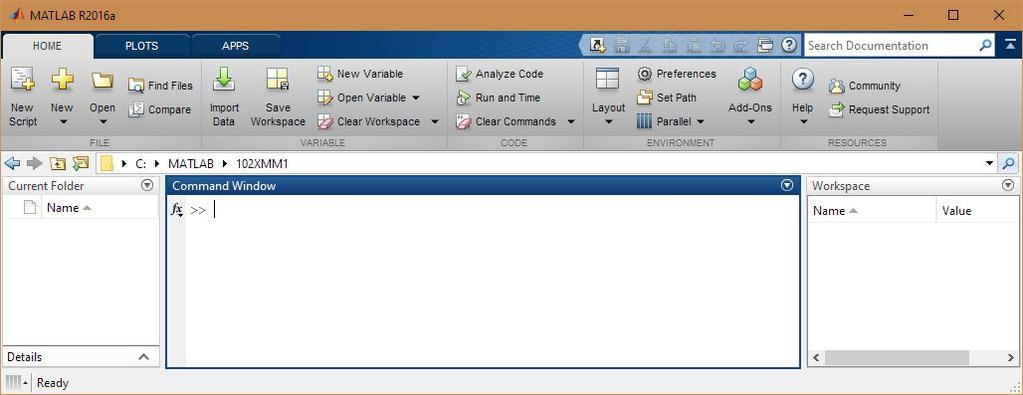This screenshot has height=395, width=1023.
Task: Expand the Layout dropdown arrow
Action: pyautogui.click(x=608, y=121)
